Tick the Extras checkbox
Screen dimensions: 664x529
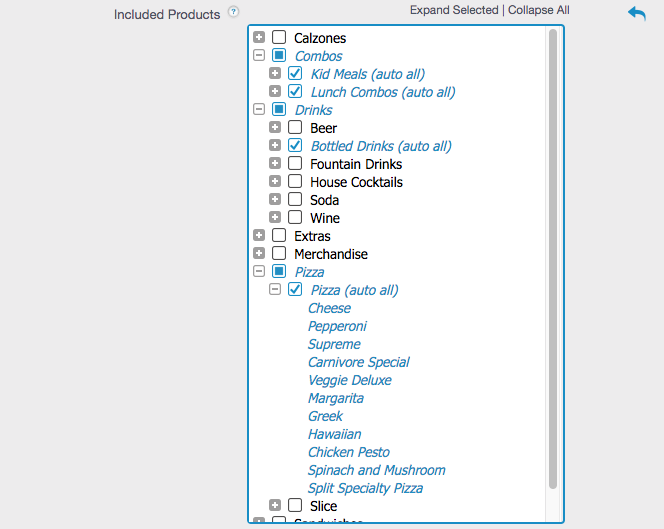(x=279, y=236)
